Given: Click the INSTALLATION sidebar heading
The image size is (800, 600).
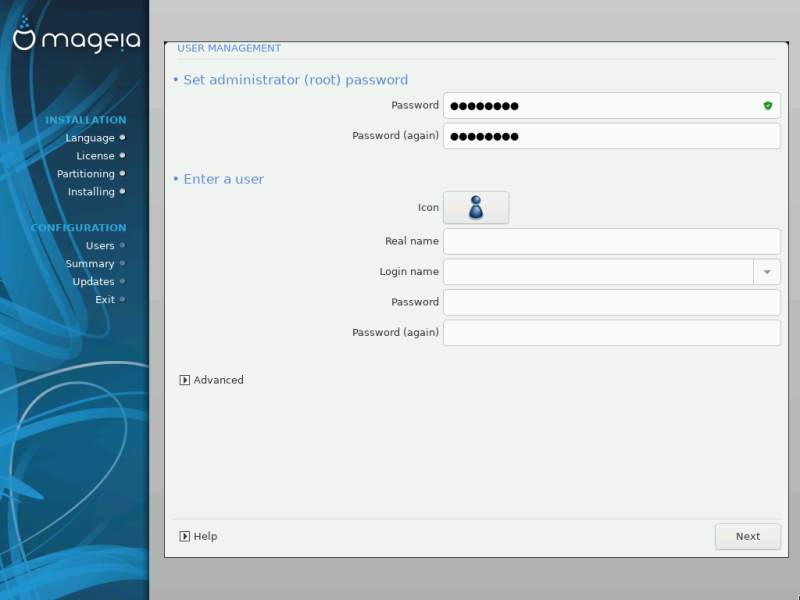Looking at the screenshot, I should pos(86,120).
